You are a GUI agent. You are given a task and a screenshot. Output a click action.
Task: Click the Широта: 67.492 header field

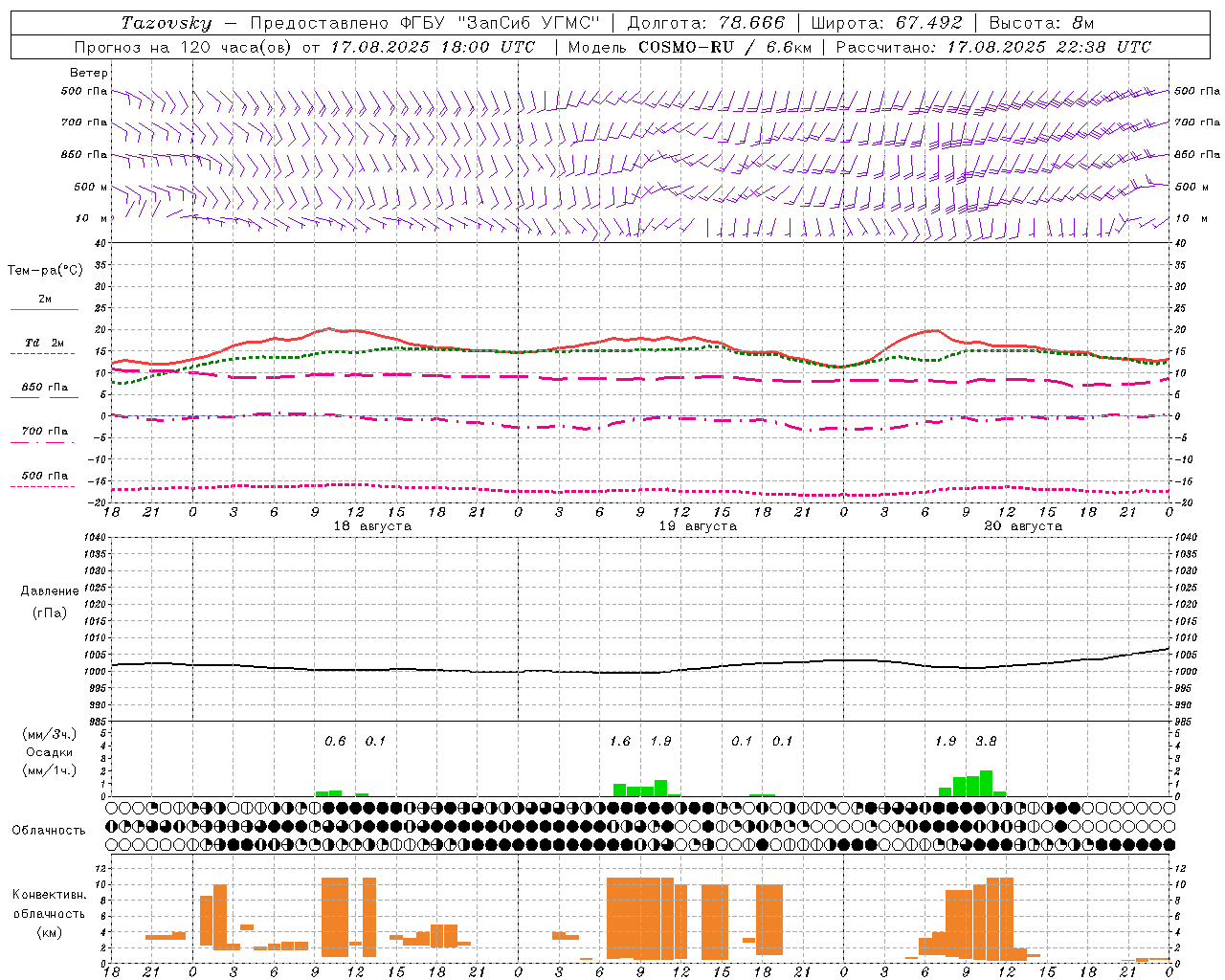pyautogui.click(x=887, y=23)
